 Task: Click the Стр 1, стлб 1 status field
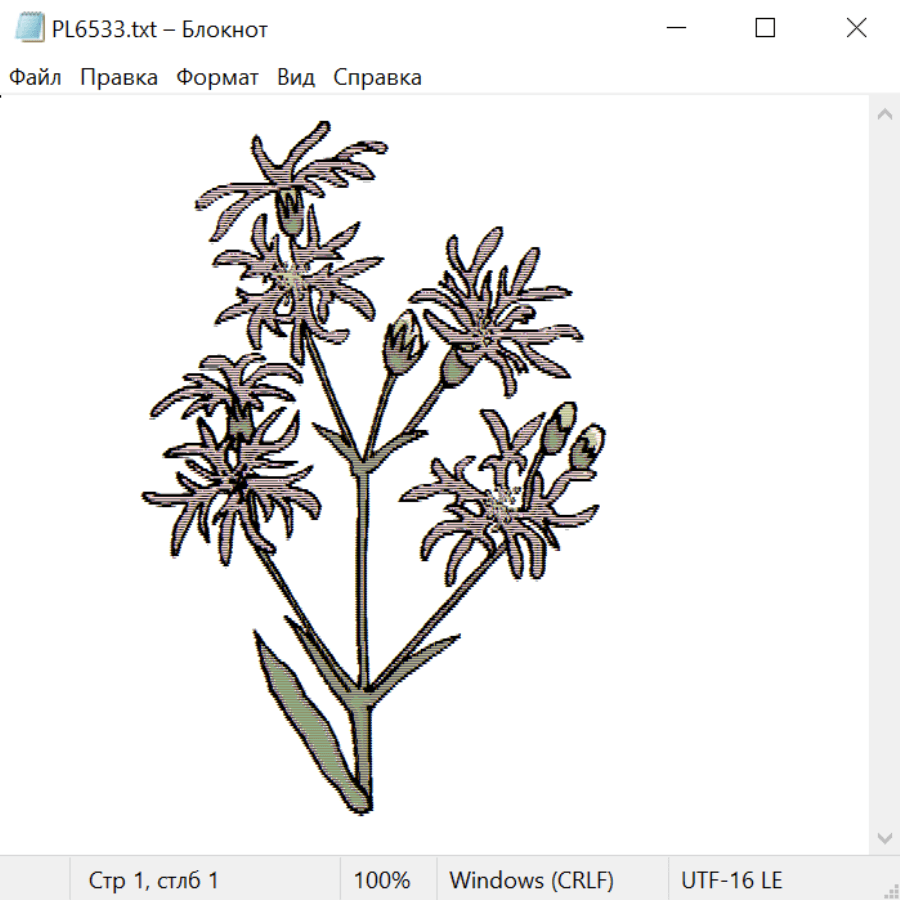[153, 880]
